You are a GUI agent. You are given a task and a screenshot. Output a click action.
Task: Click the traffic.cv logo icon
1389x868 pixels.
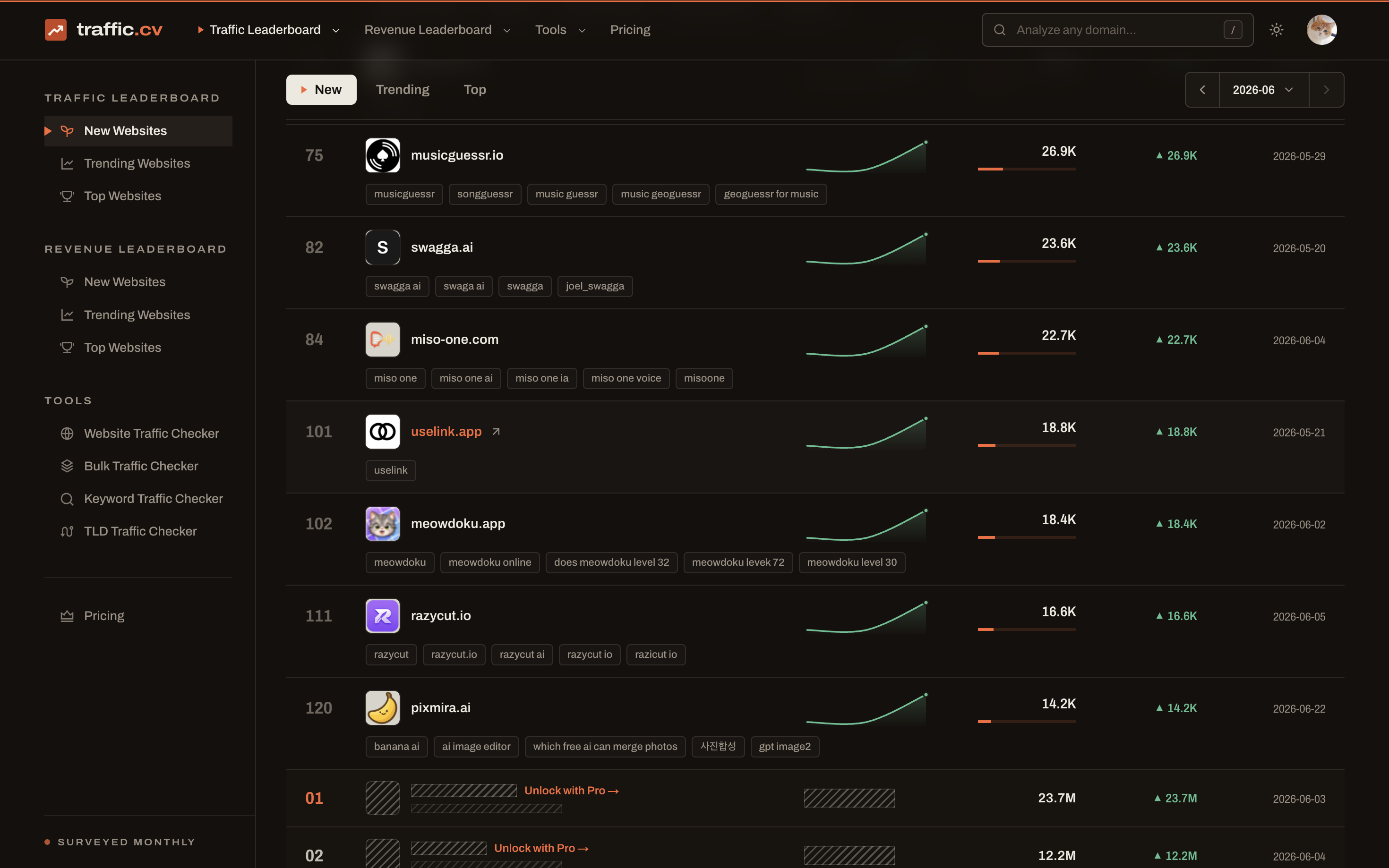click(x=56, y=30)
